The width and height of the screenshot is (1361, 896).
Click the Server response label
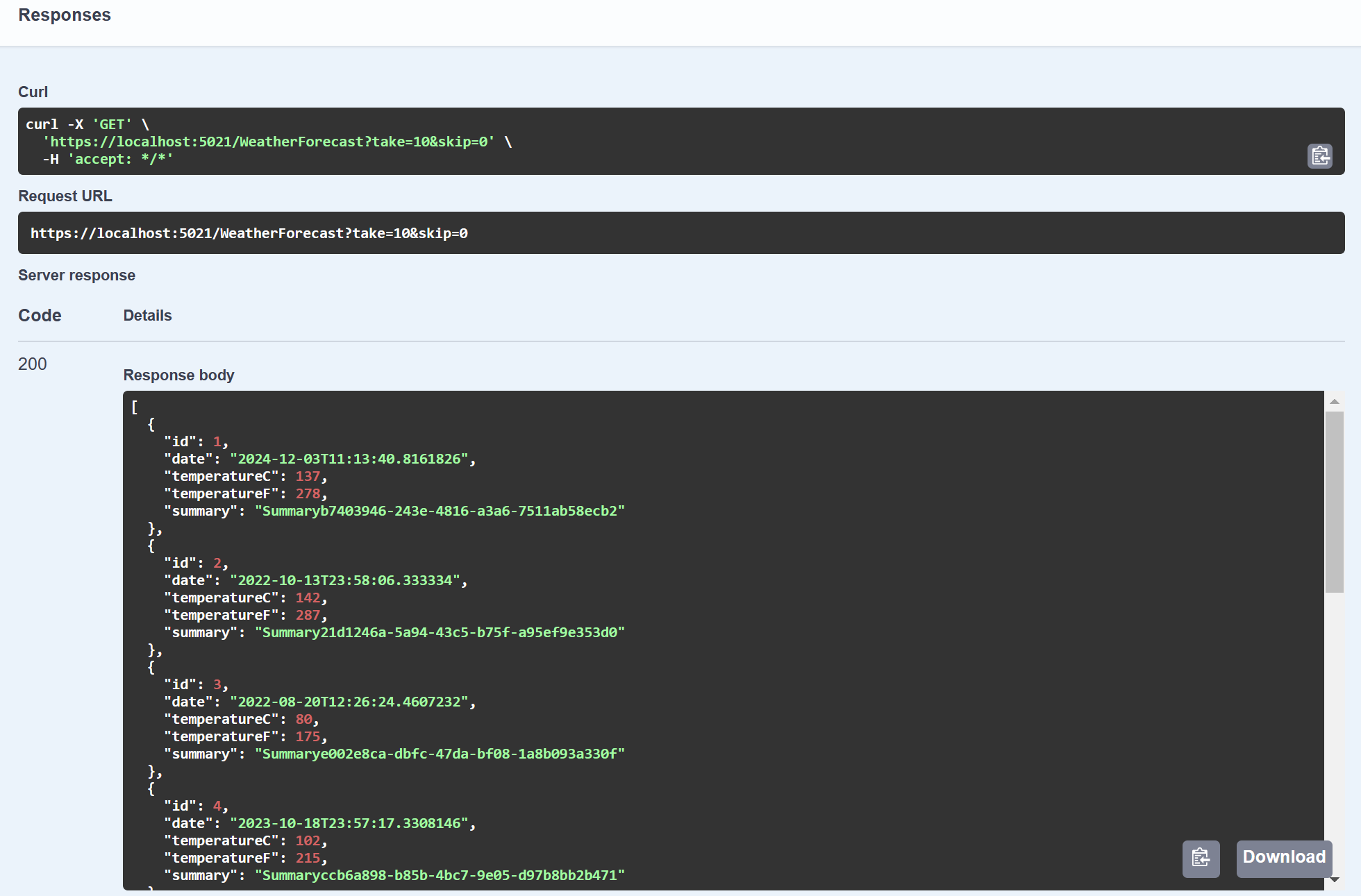click(x=76, y=276)
